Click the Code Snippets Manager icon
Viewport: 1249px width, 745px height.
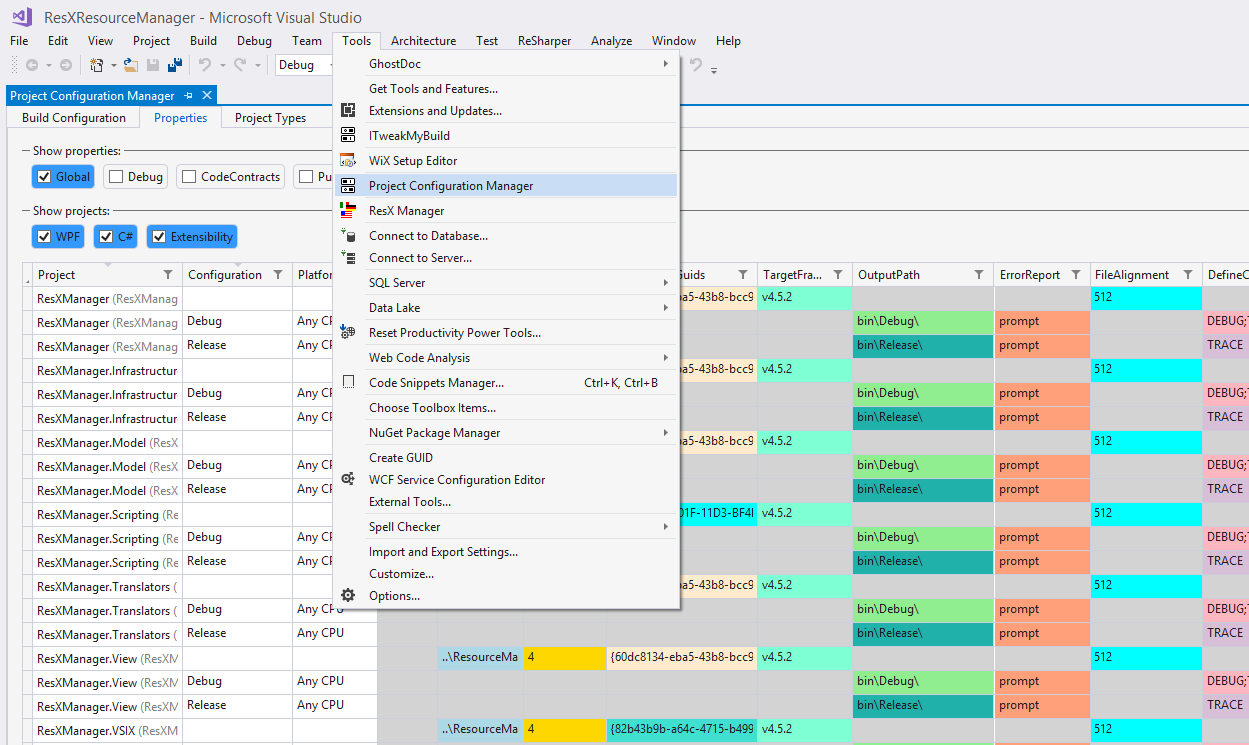click(x=348, y=383)
